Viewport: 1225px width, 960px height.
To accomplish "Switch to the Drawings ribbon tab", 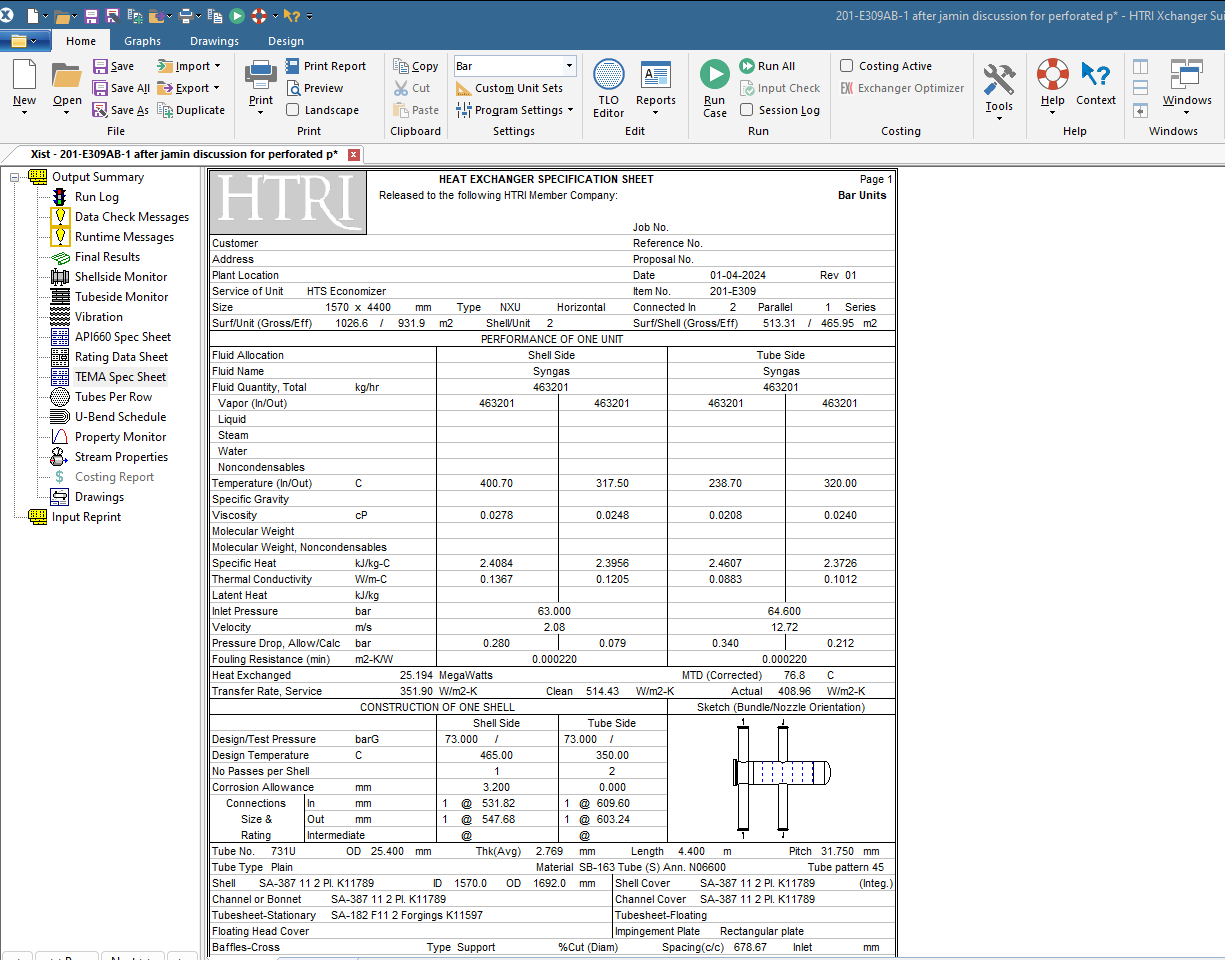I will coord(214,41).
